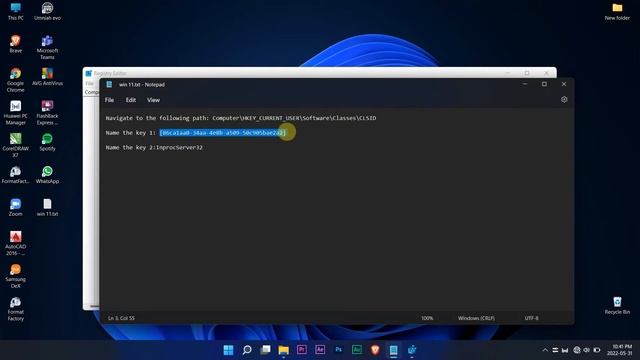Click the UTF-8 encoding indicator

531,318
